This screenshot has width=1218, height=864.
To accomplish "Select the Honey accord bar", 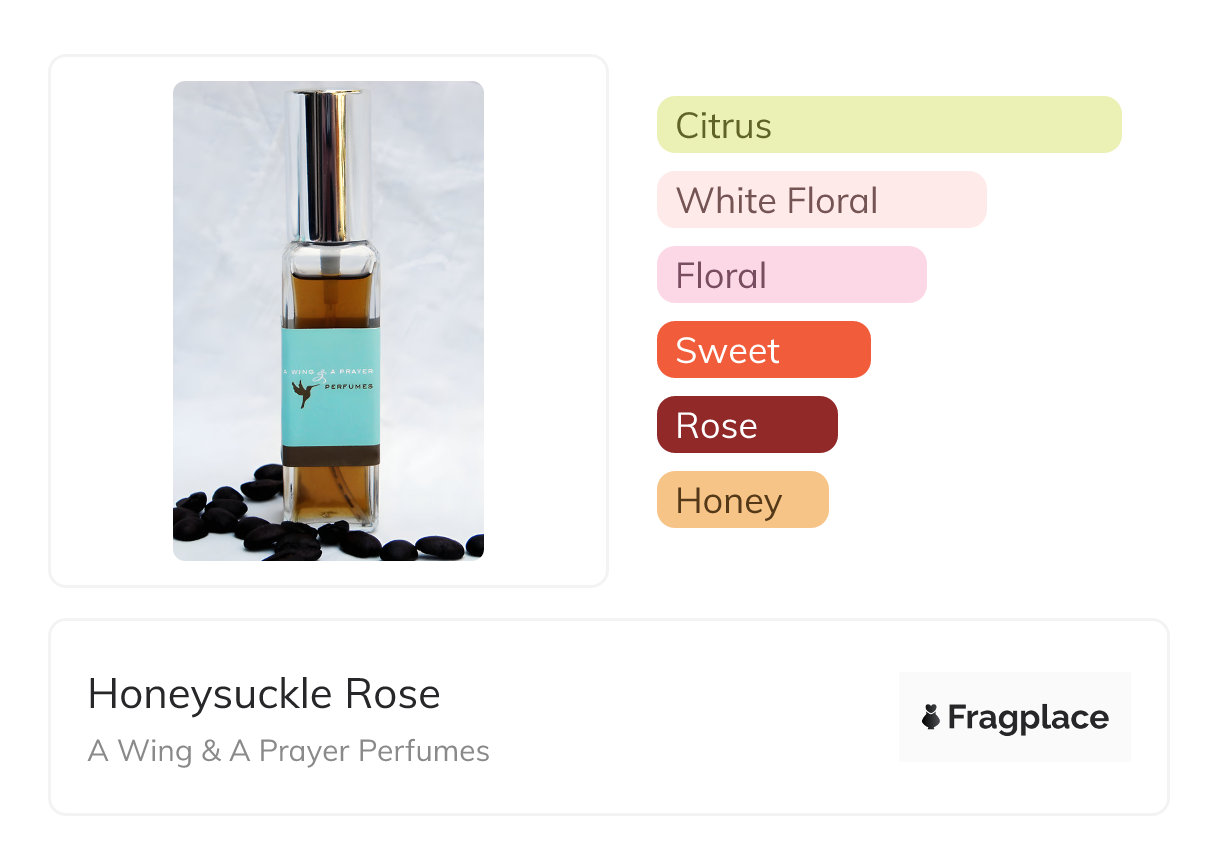I will click(x=742, y=500).
